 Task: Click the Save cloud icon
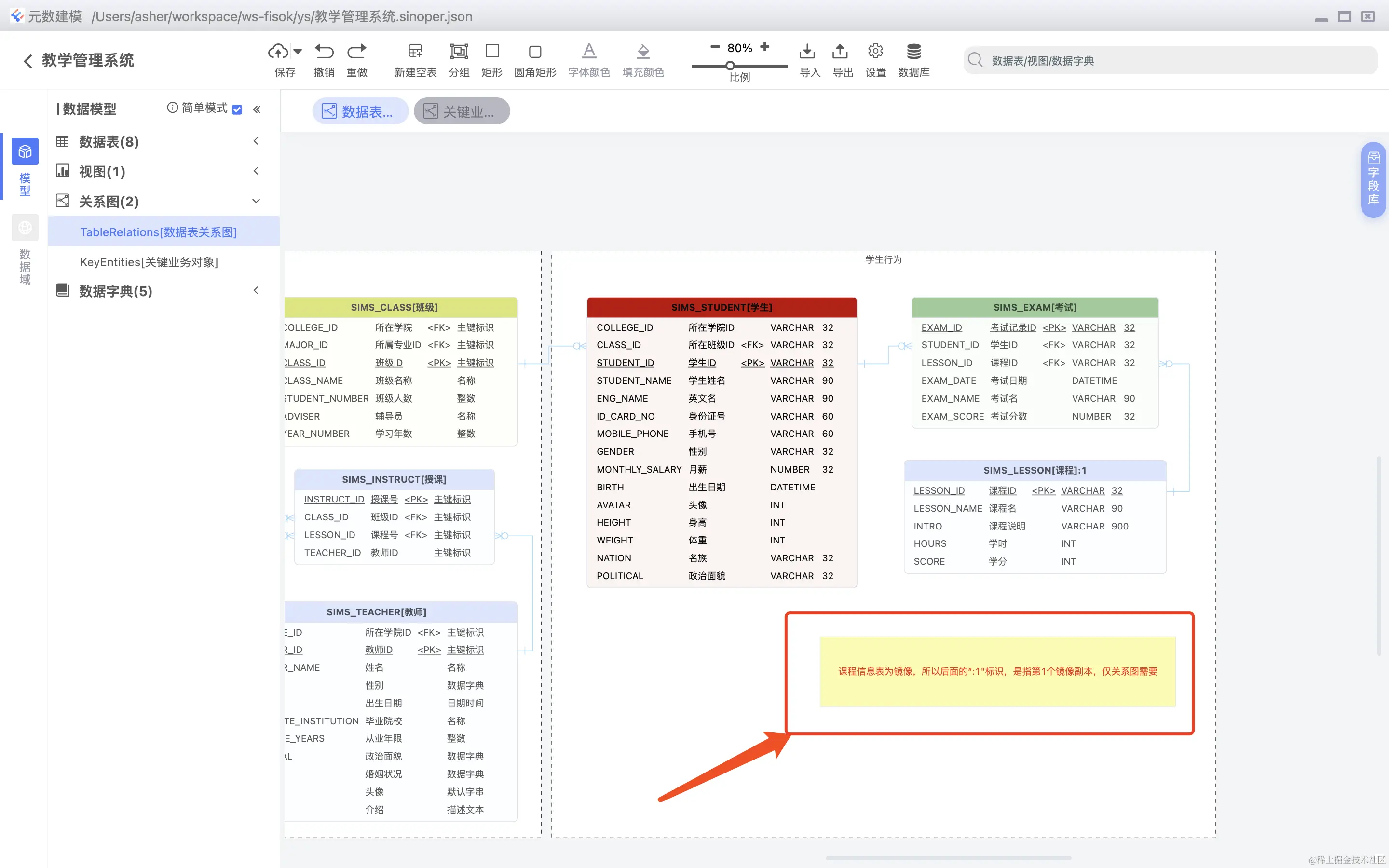click(278, 52)
